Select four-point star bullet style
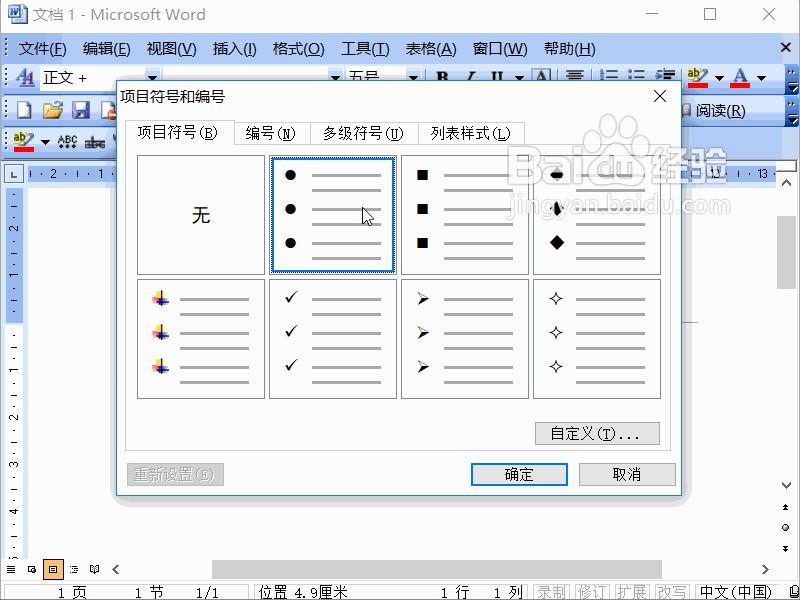 (x=597, y=339)
